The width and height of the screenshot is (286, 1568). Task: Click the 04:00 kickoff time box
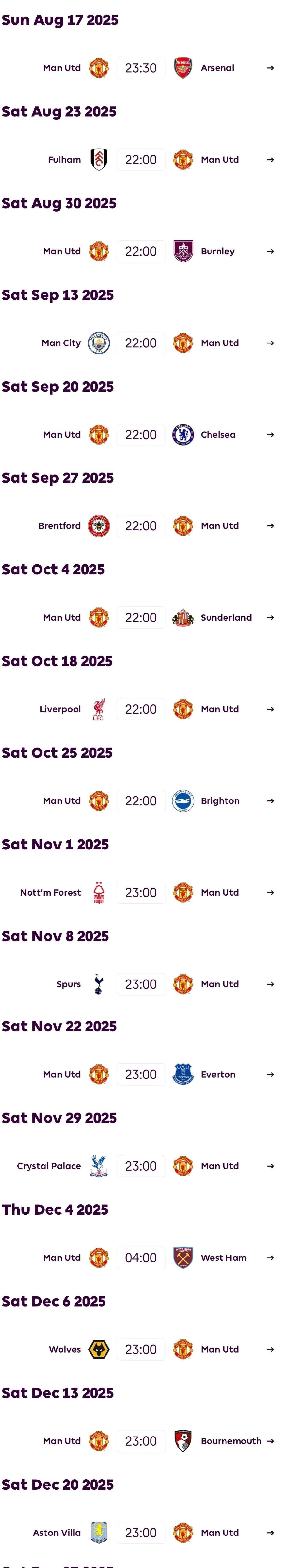point(141,1258)
